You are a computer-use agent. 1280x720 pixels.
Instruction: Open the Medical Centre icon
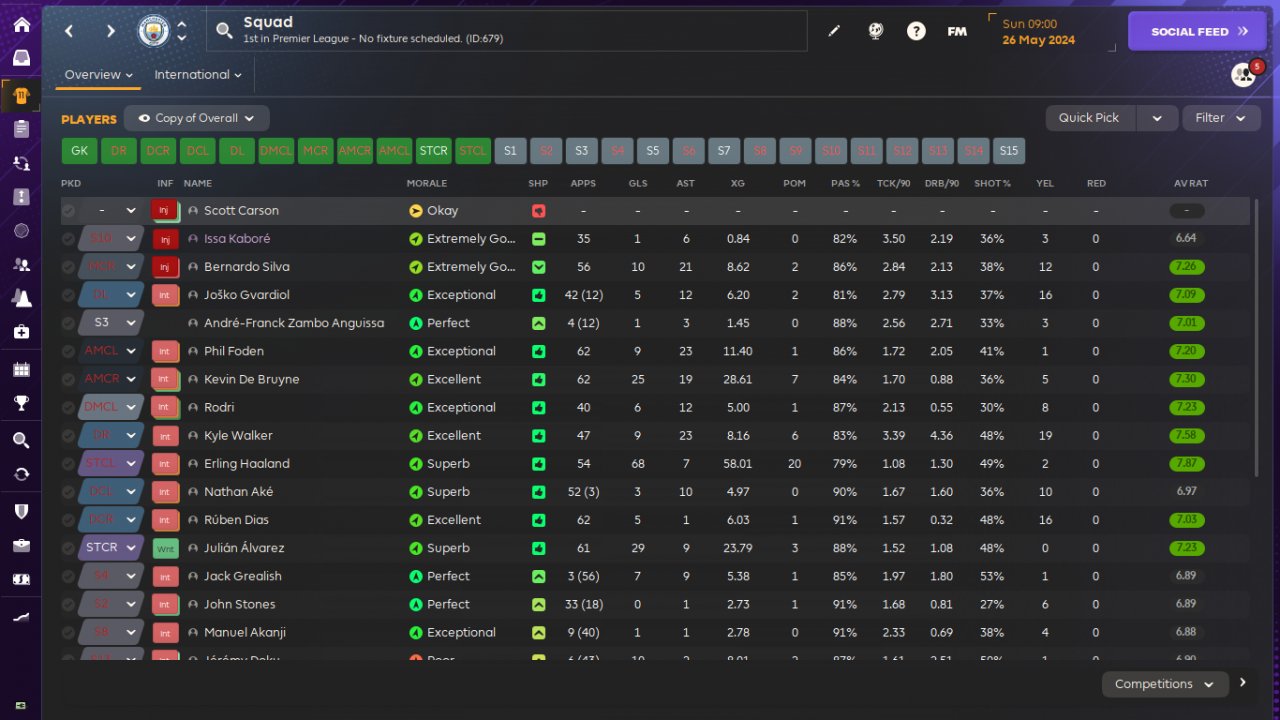(21, 331)
